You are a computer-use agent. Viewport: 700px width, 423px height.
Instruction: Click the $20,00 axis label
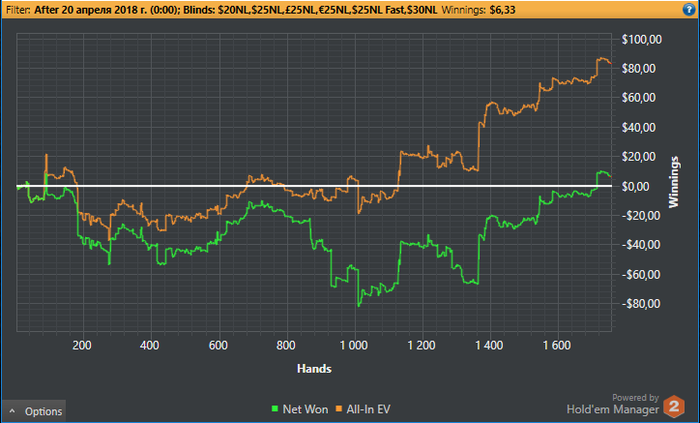(x=639, y=157)
